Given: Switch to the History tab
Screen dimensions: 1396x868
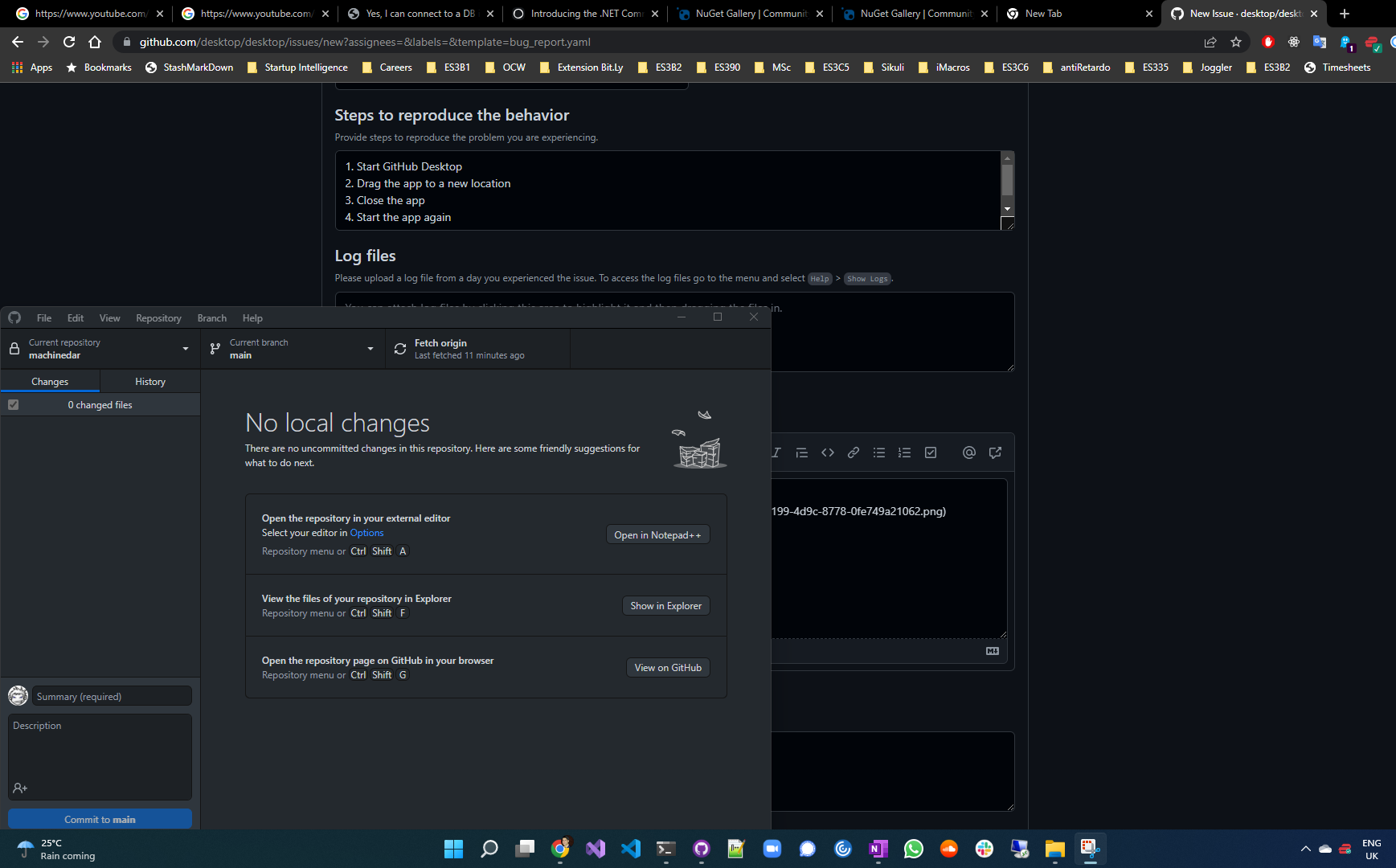Looking at the screenshot, I should pyautogui.click(x=149, y=380).
